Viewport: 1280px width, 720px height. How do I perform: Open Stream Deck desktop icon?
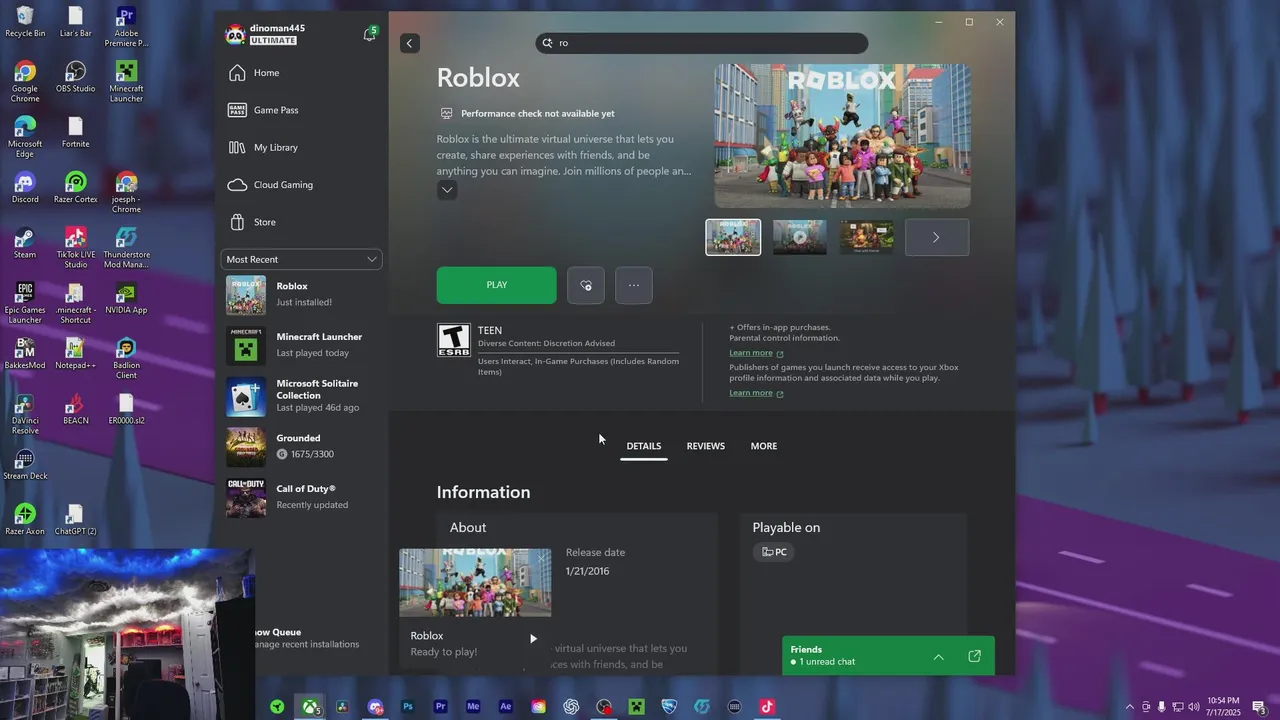(x=25, y=464)
